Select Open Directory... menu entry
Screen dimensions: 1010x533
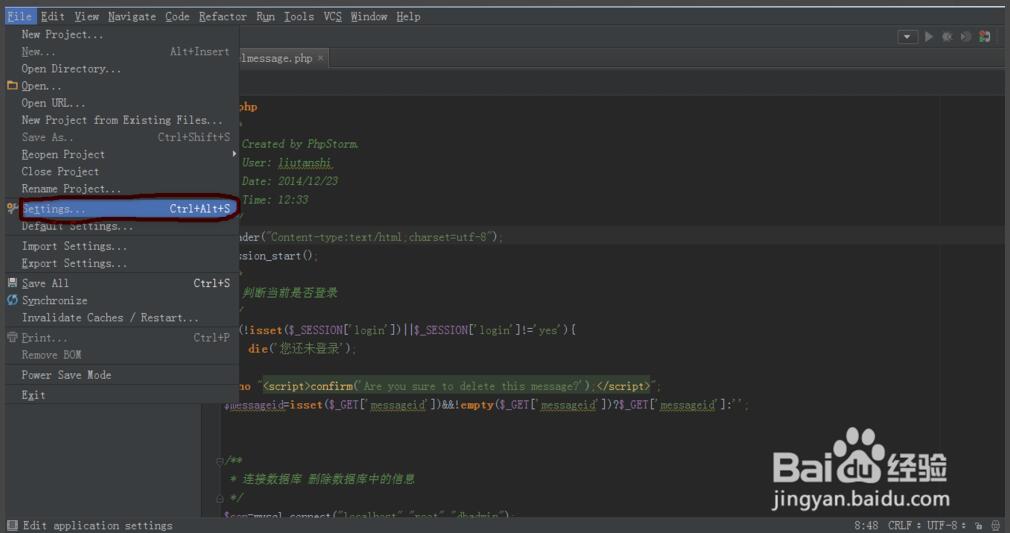click(122, 68)
